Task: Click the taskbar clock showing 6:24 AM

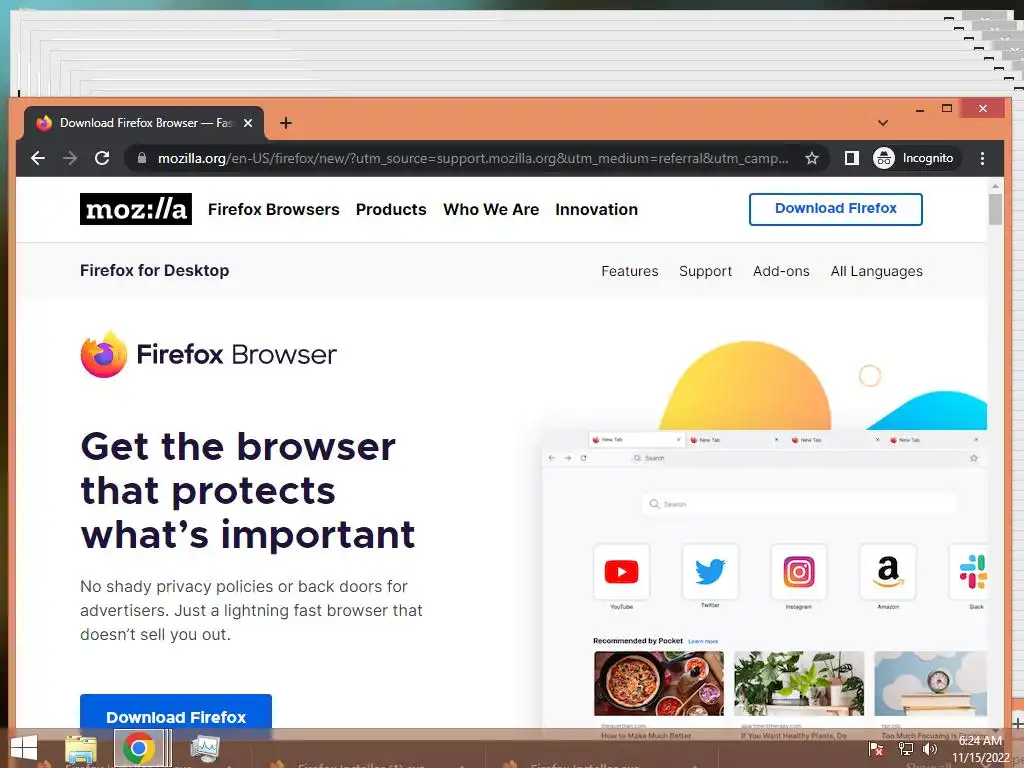Action: 980,749
